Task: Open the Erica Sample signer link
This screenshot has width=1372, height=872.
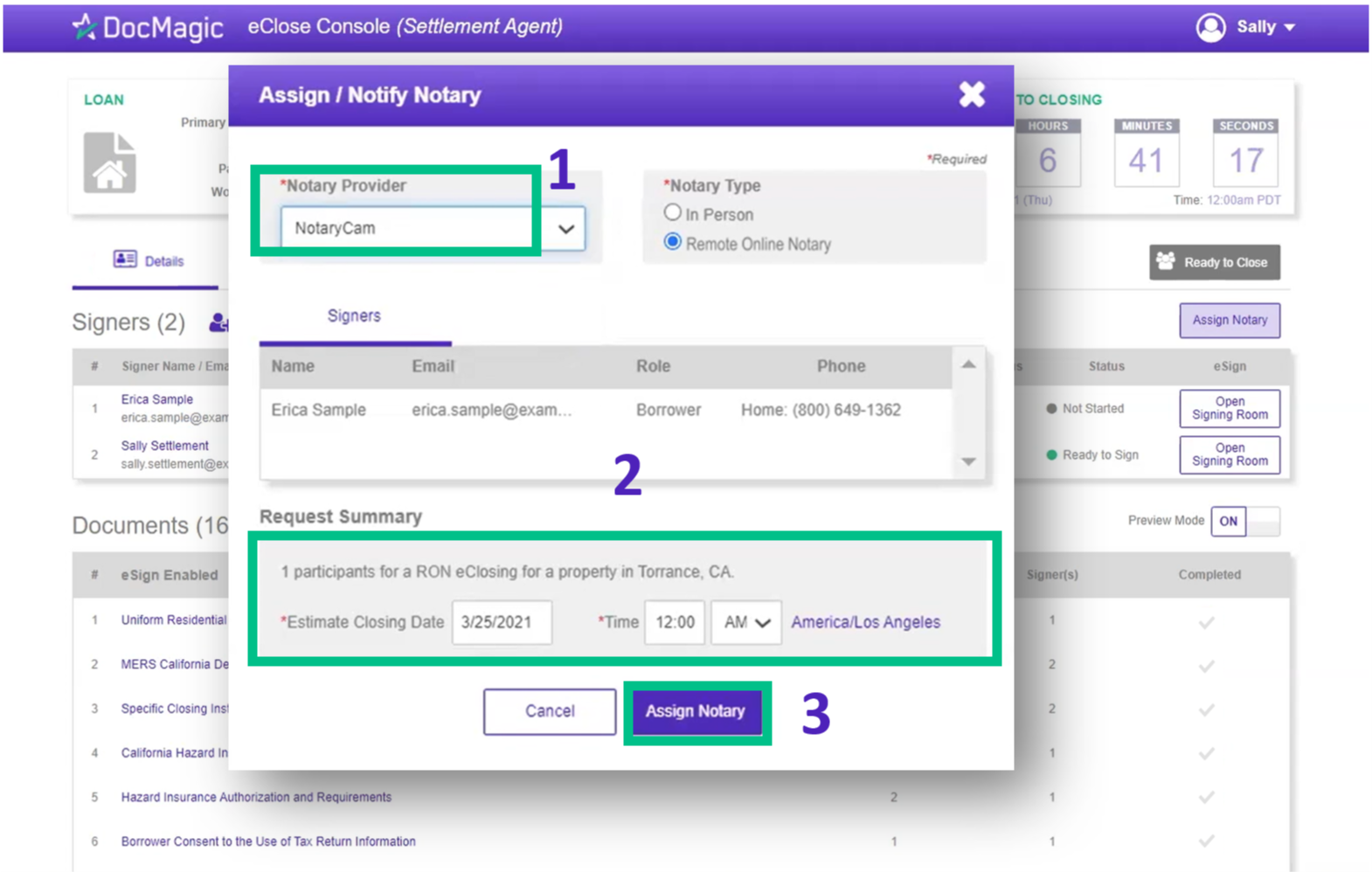Action: (x=157, y=399)
